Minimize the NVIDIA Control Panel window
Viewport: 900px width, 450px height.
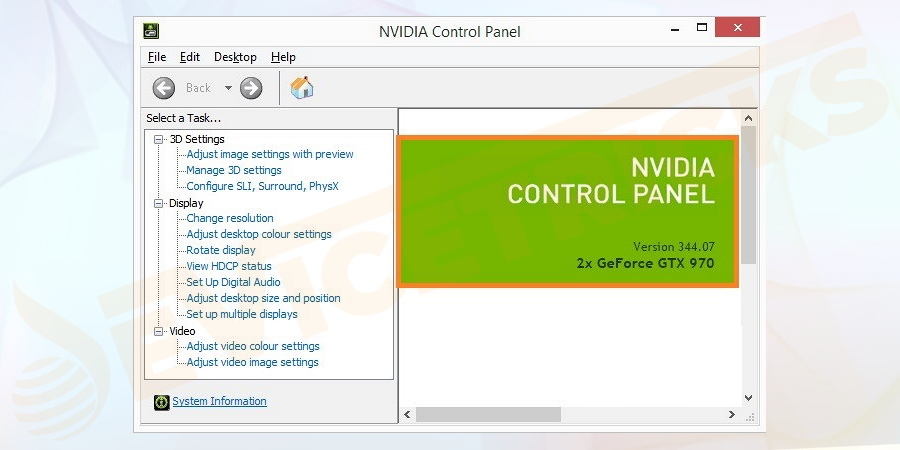coord(676,28)
